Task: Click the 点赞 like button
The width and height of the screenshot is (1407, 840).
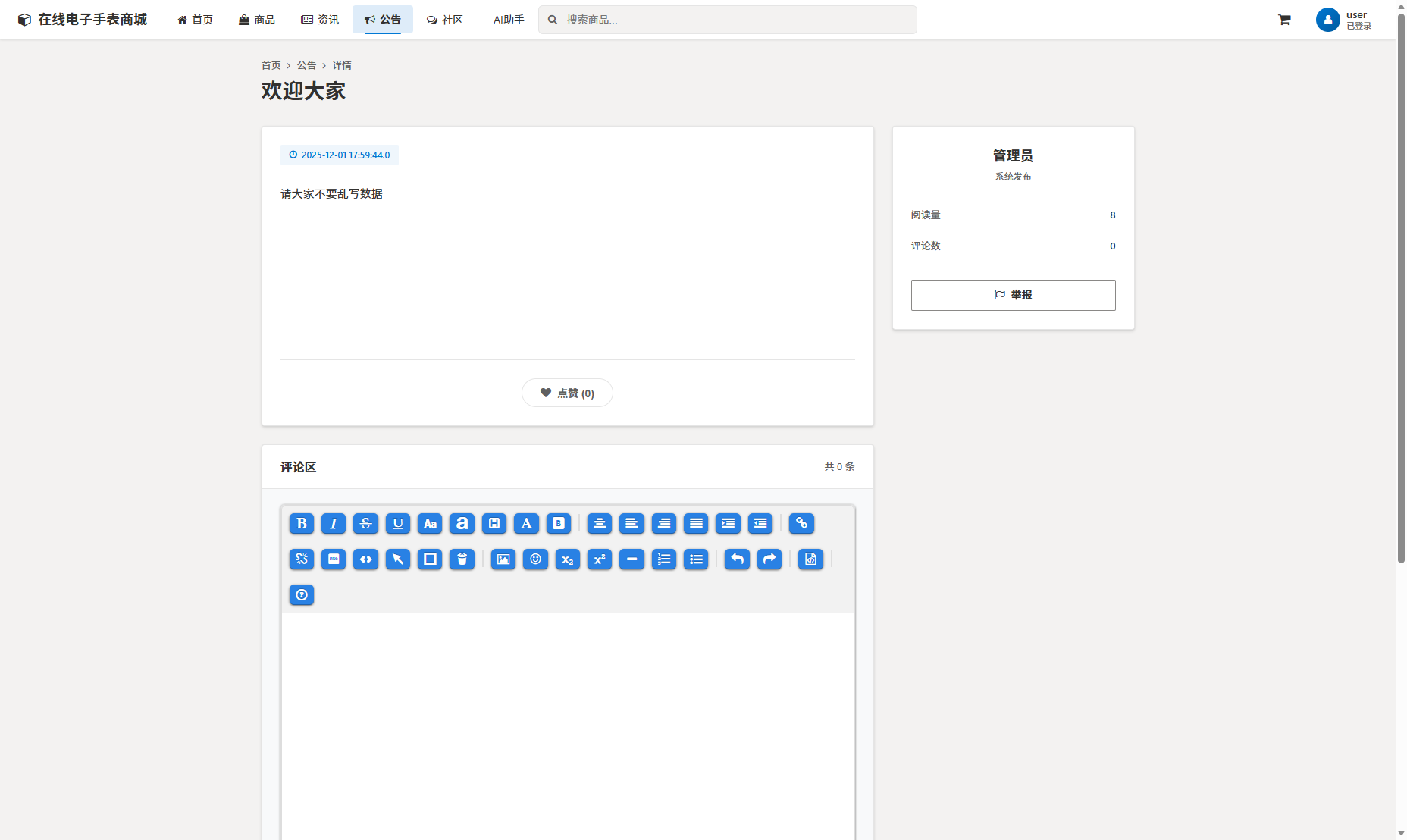Action: 567,392
